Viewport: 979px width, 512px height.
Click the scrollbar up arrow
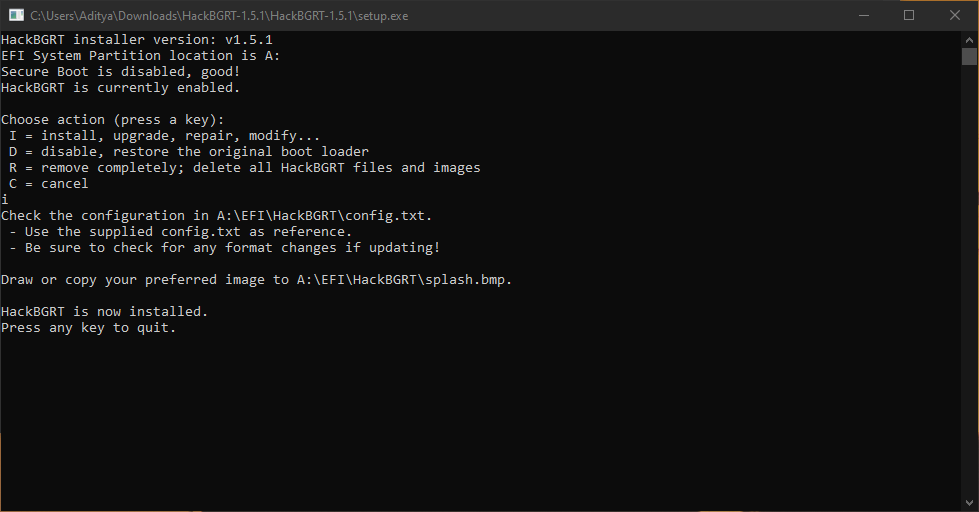[x=969, y=39]
